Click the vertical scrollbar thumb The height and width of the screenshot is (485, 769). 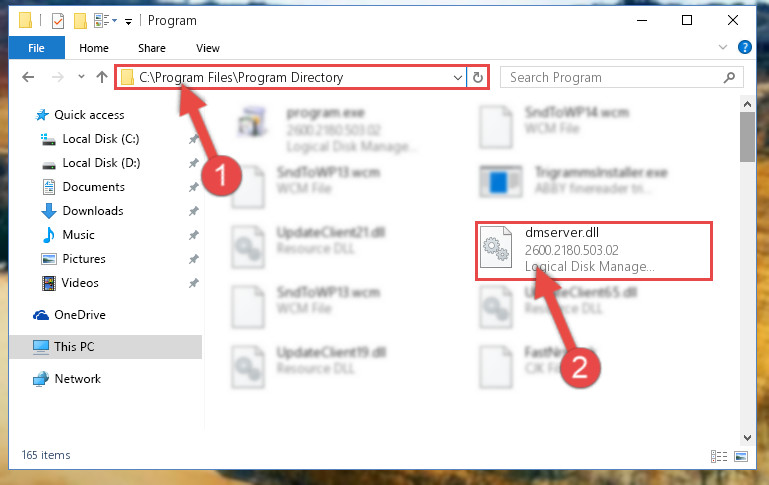pos(747,137)
